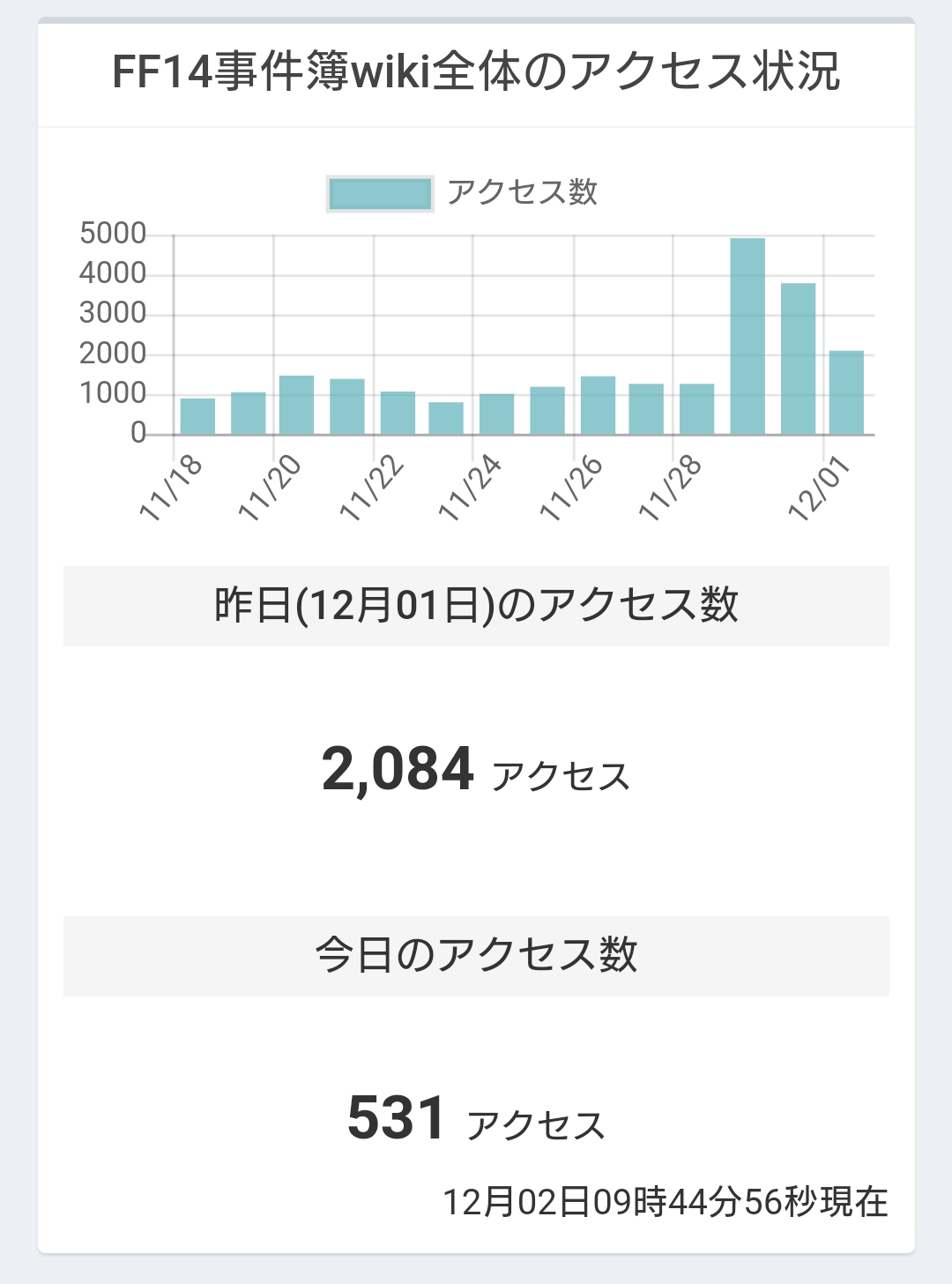Click the 11/22 bar in chart

(x=398, y=413)
